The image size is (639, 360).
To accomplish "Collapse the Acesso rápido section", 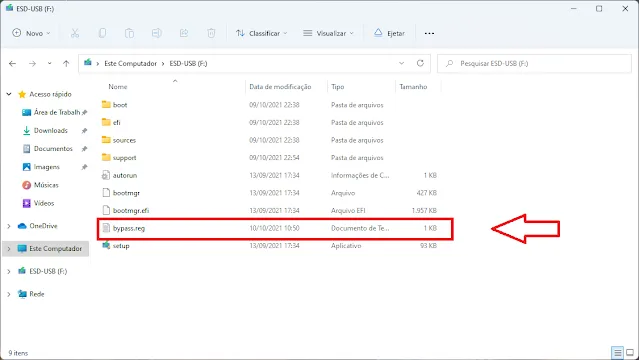I will (x=9, y=94).
